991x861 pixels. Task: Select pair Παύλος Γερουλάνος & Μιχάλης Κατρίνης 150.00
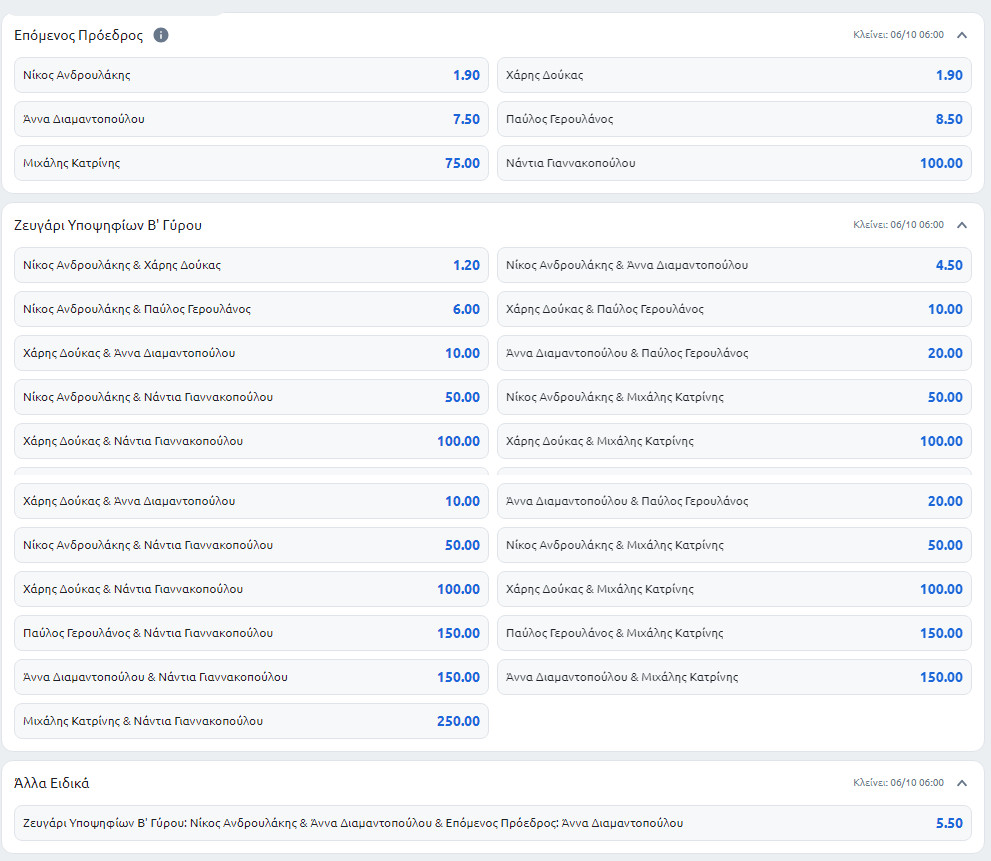[734, 633]
